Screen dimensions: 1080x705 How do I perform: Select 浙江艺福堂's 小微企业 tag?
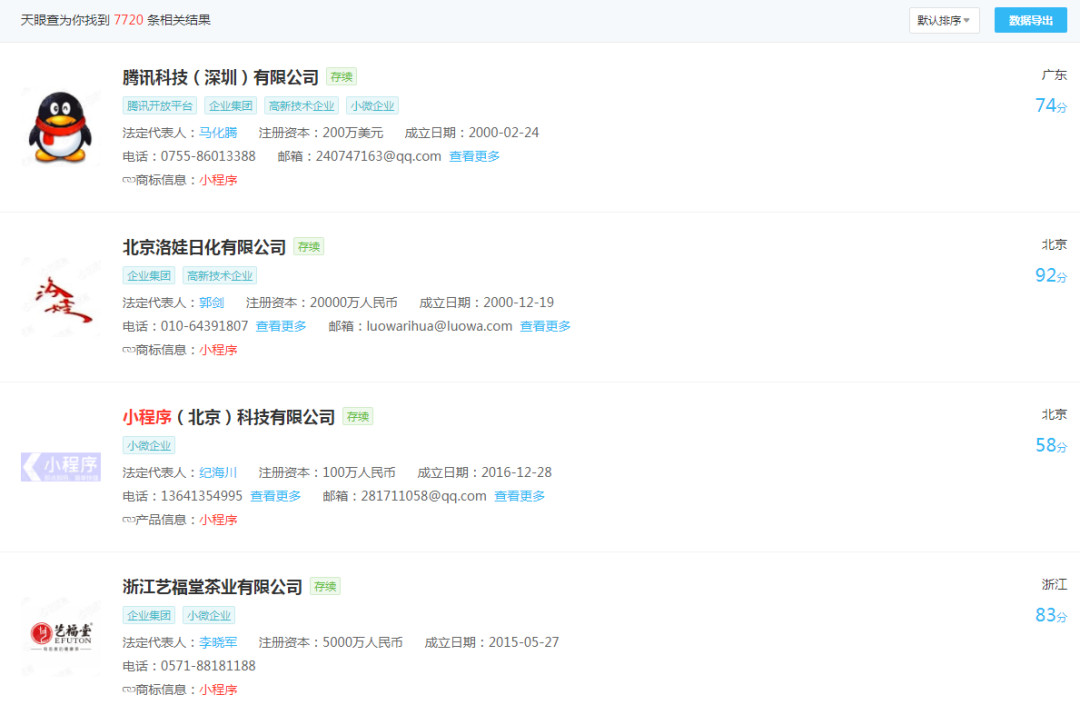pyautogui.click(x=209, y=615)
